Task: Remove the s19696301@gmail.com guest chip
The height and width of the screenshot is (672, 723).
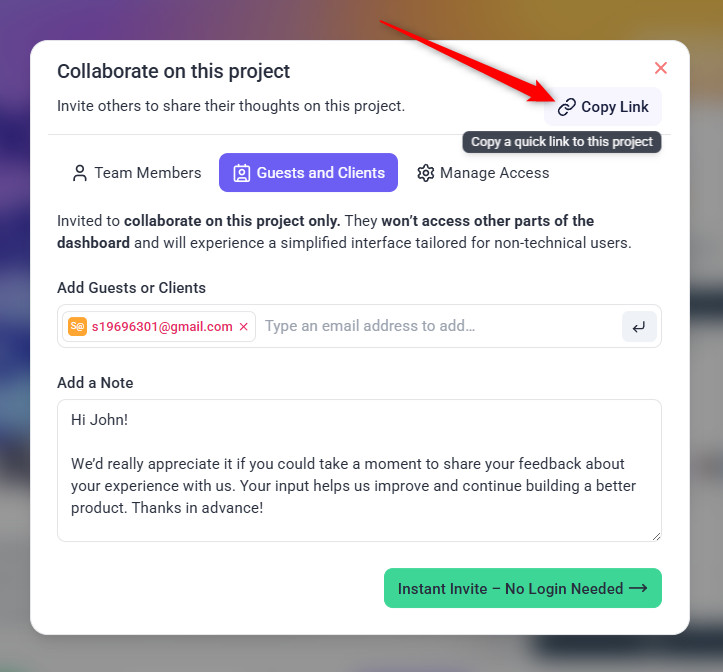Action: (243, 327)
